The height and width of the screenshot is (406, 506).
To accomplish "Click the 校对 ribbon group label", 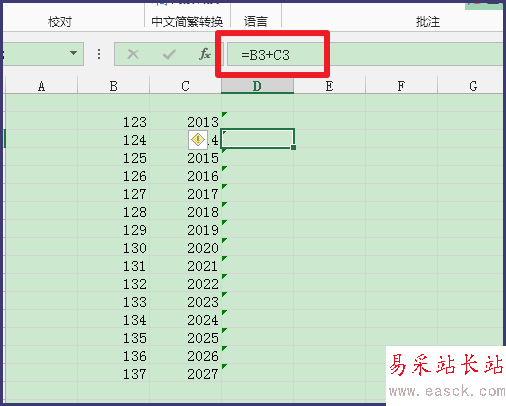I will click(60, 22).
